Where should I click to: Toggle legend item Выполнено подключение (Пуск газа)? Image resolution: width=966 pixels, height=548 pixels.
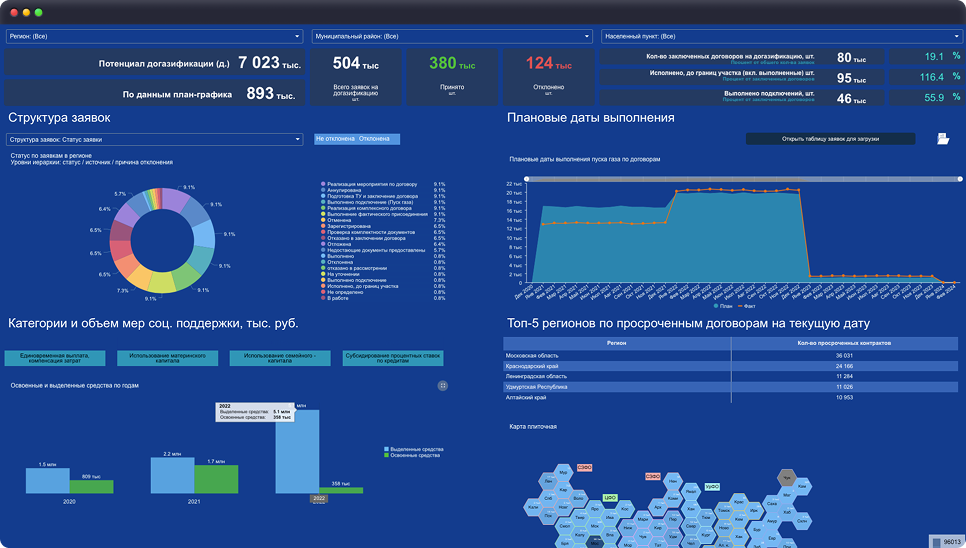tap(367, 202)
